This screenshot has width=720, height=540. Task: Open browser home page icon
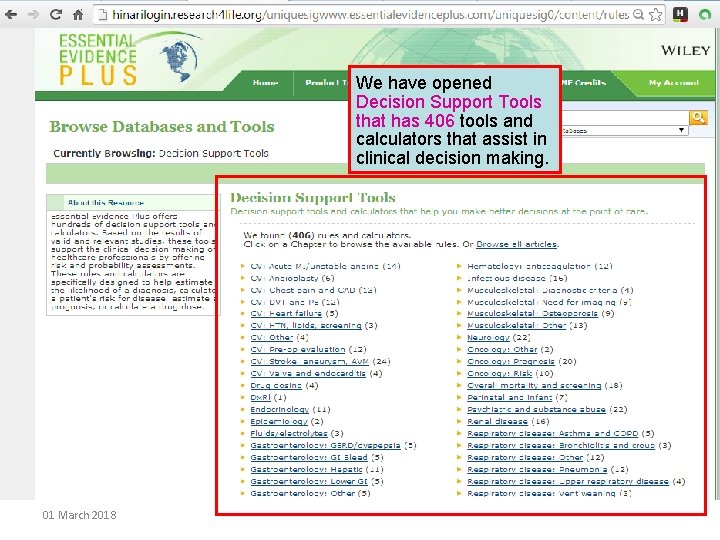coord(78,15)
